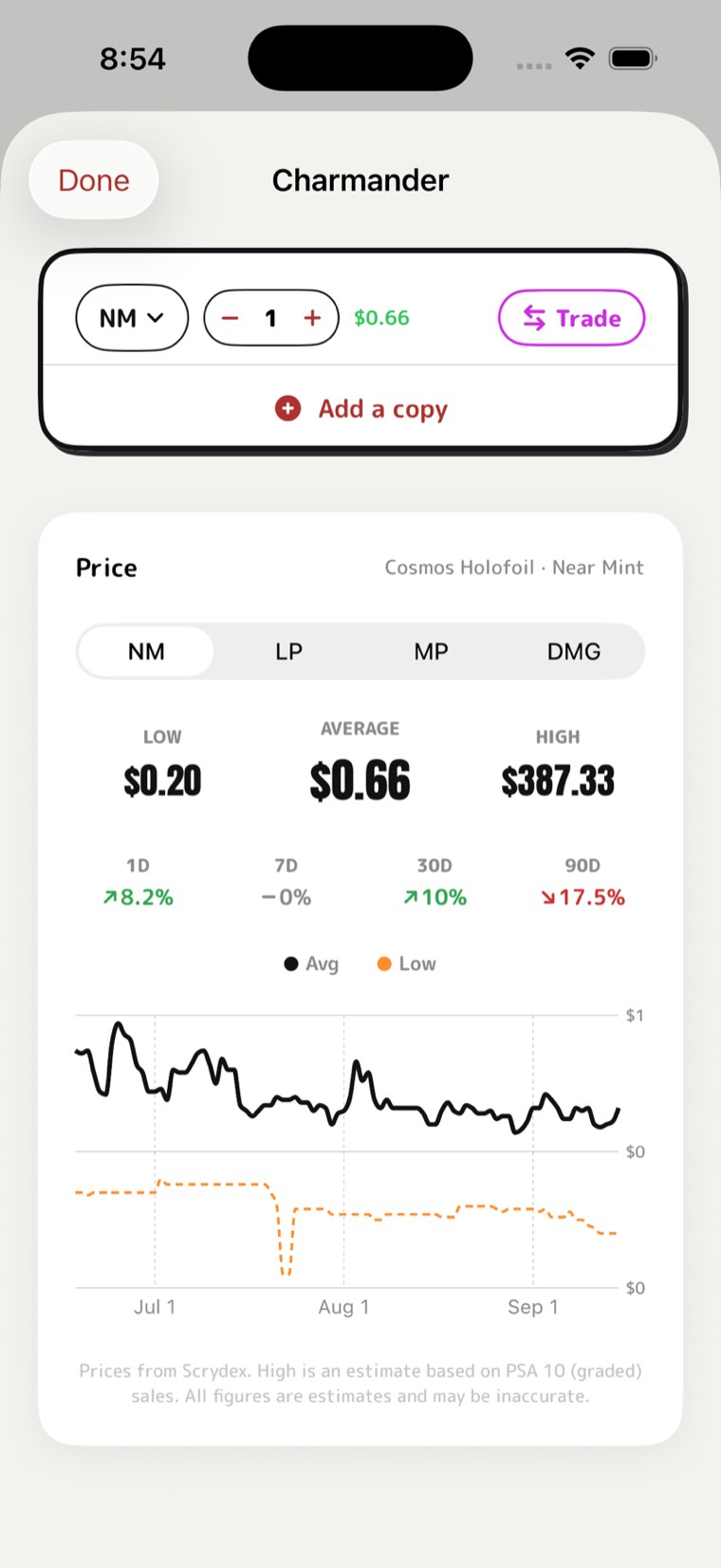Tap the battery icon in status bar
Image resolution: width=721 pixels, height=1568 pixels.
pyautogui.click(x=633, y=59)
